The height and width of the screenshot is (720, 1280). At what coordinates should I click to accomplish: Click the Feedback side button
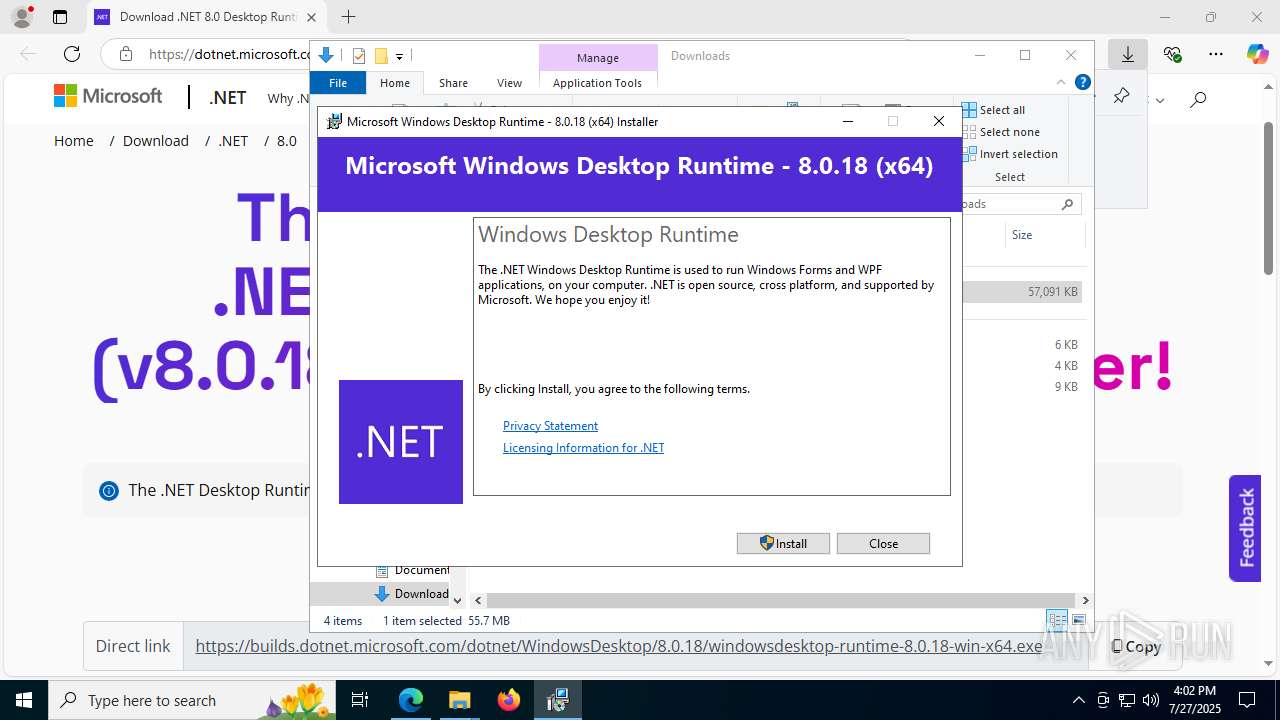1245,528
